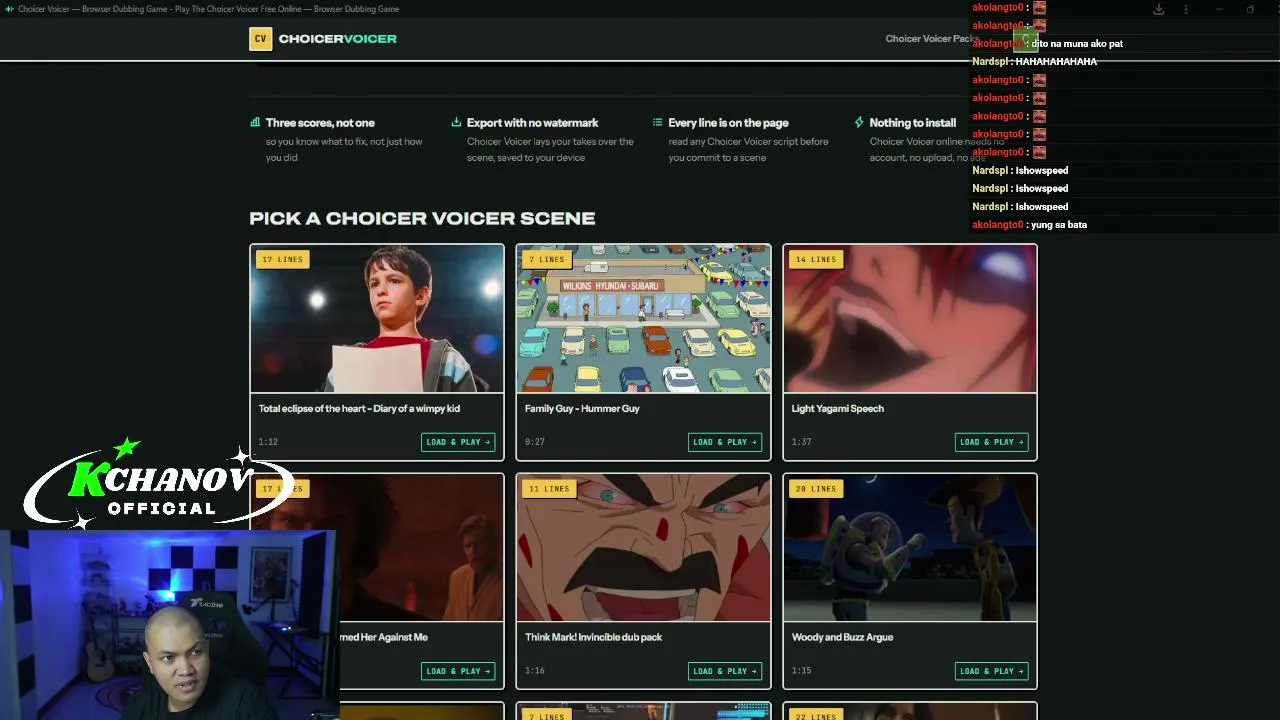Open the Light Yagami Speech thumbnail
Image resolution: width=1280 pixels, height=720 pixels.
pyautogui.click(x=910, y=319)
